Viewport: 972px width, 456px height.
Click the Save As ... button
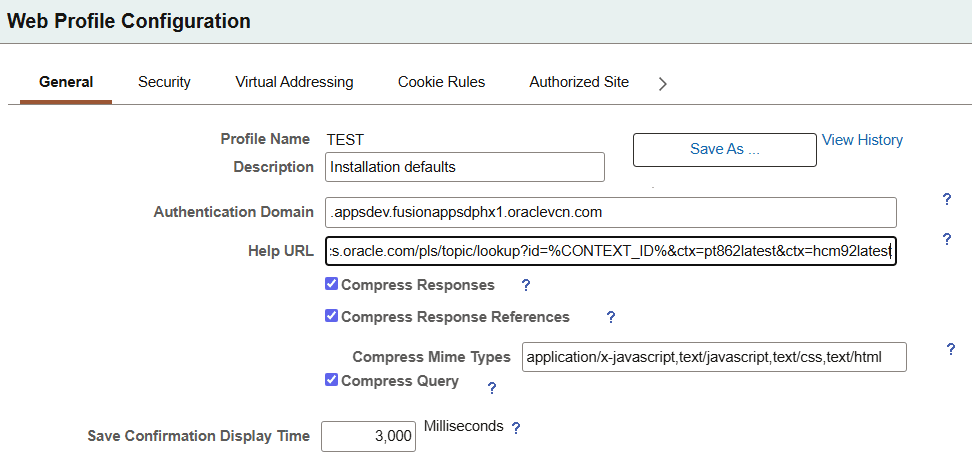coord(725,149)
